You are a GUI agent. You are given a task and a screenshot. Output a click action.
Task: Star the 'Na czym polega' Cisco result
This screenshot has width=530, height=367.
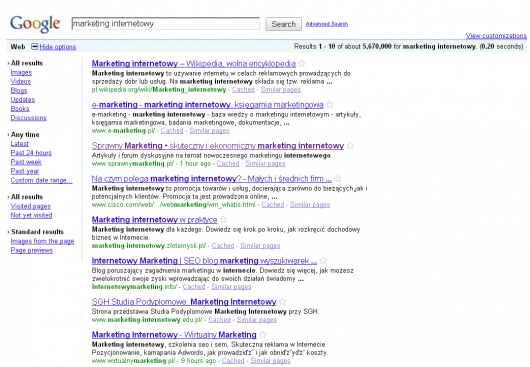pos(338,178)
